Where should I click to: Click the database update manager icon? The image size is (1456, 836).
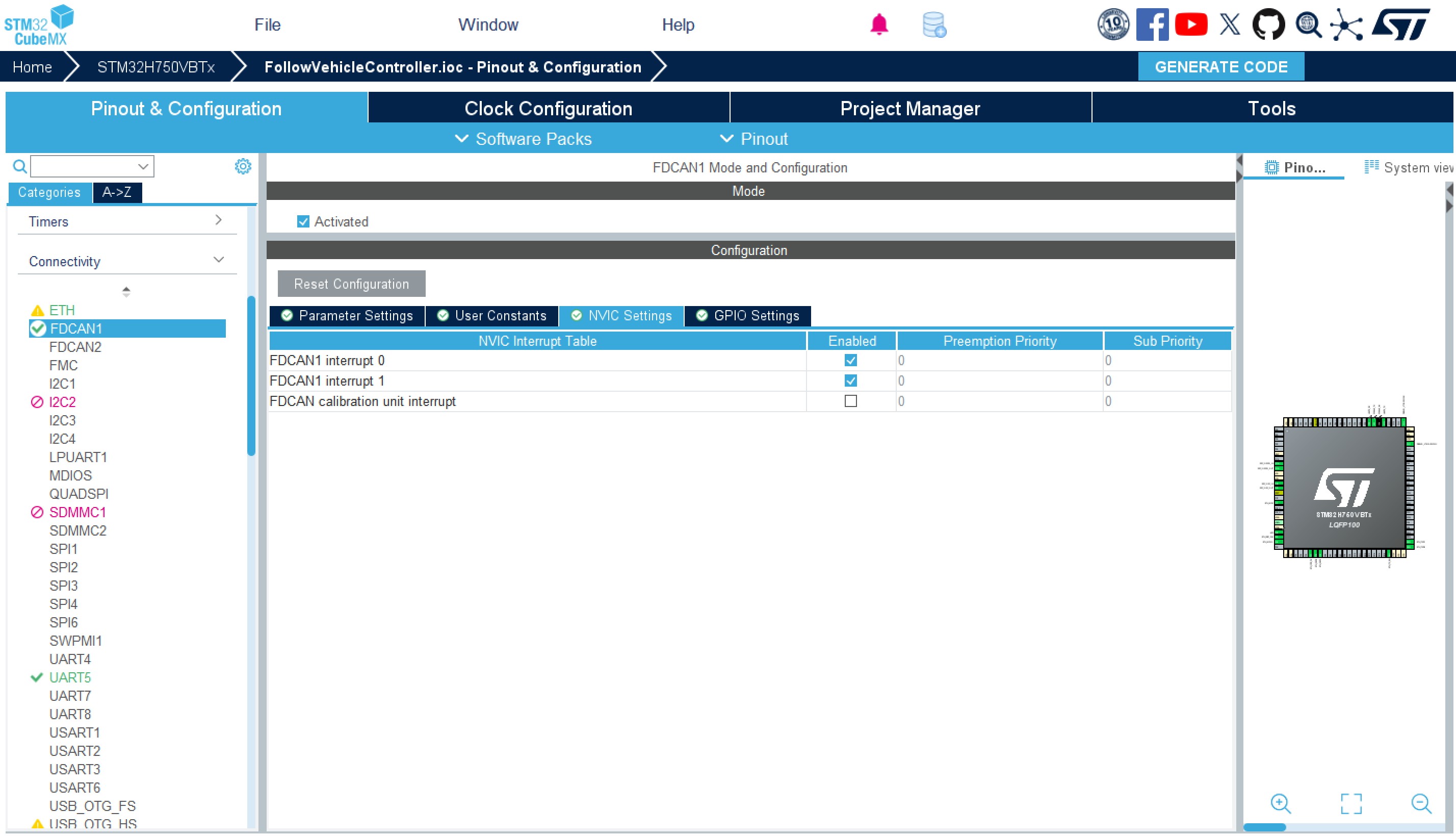[934, 24]
